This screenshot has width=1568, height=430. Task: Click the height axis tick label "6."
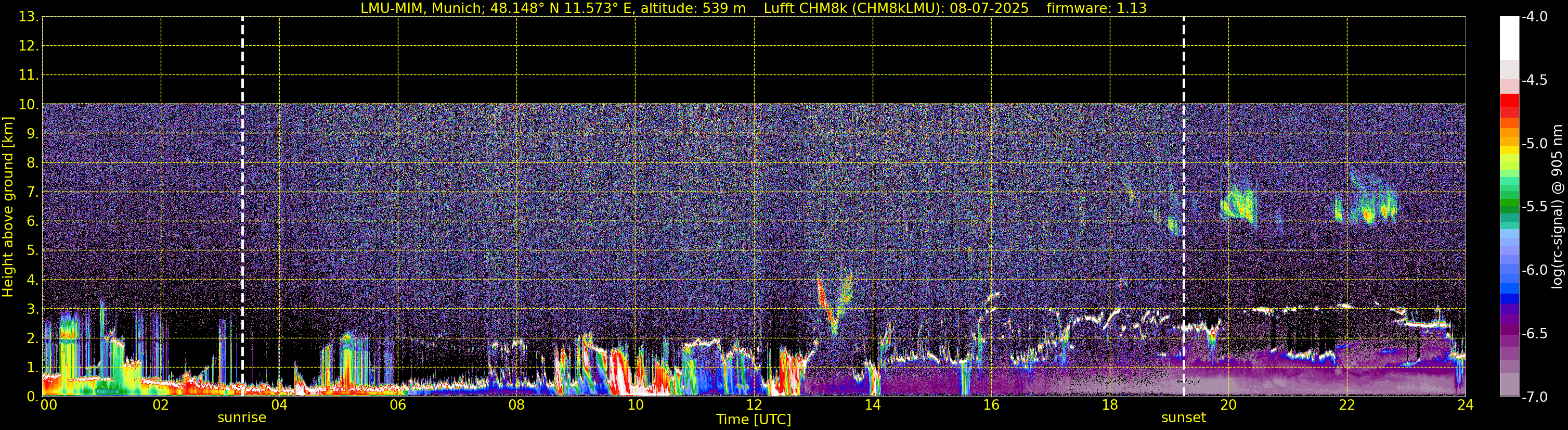(32, 222)
